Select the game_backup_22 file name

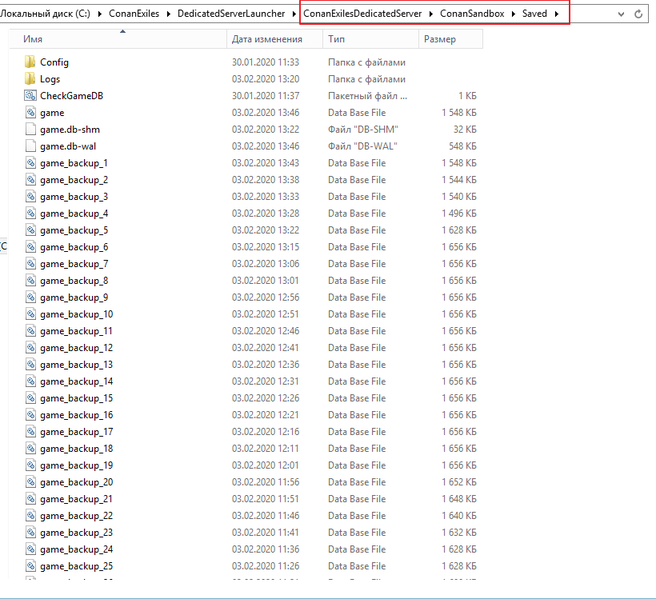click(77, 516)
